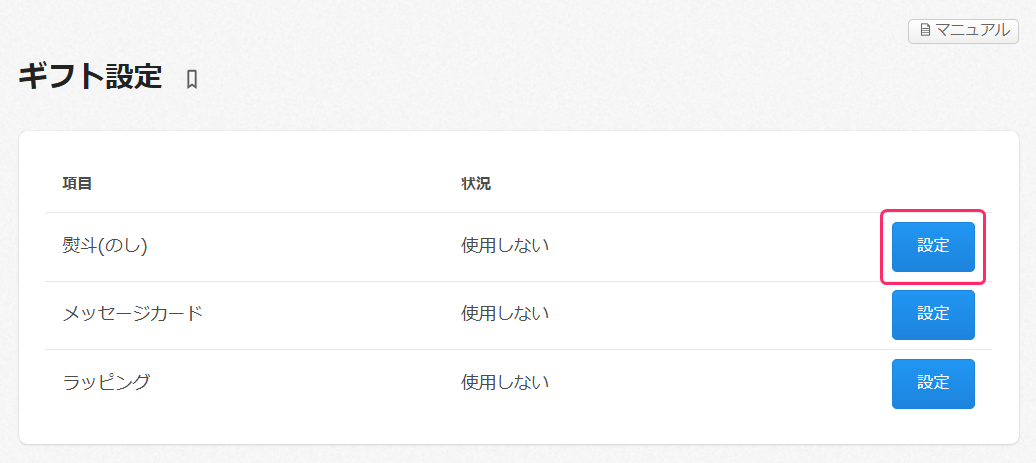The image size is (1036, 463).
Task: Click 使用しない status in 熨斗(のし) row
Action: click(505, 246)
